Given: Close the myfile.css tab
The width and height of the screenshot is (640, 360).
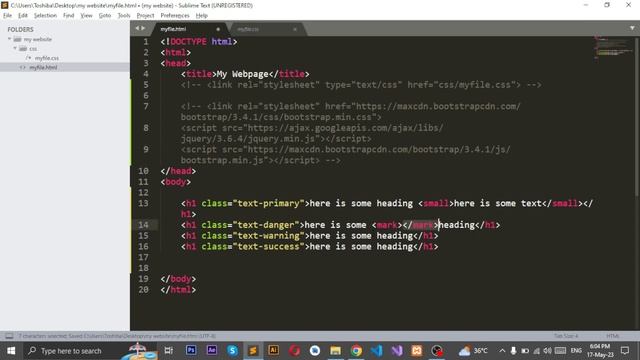Looking at the screenshot, I should click(x=295, y=29).
